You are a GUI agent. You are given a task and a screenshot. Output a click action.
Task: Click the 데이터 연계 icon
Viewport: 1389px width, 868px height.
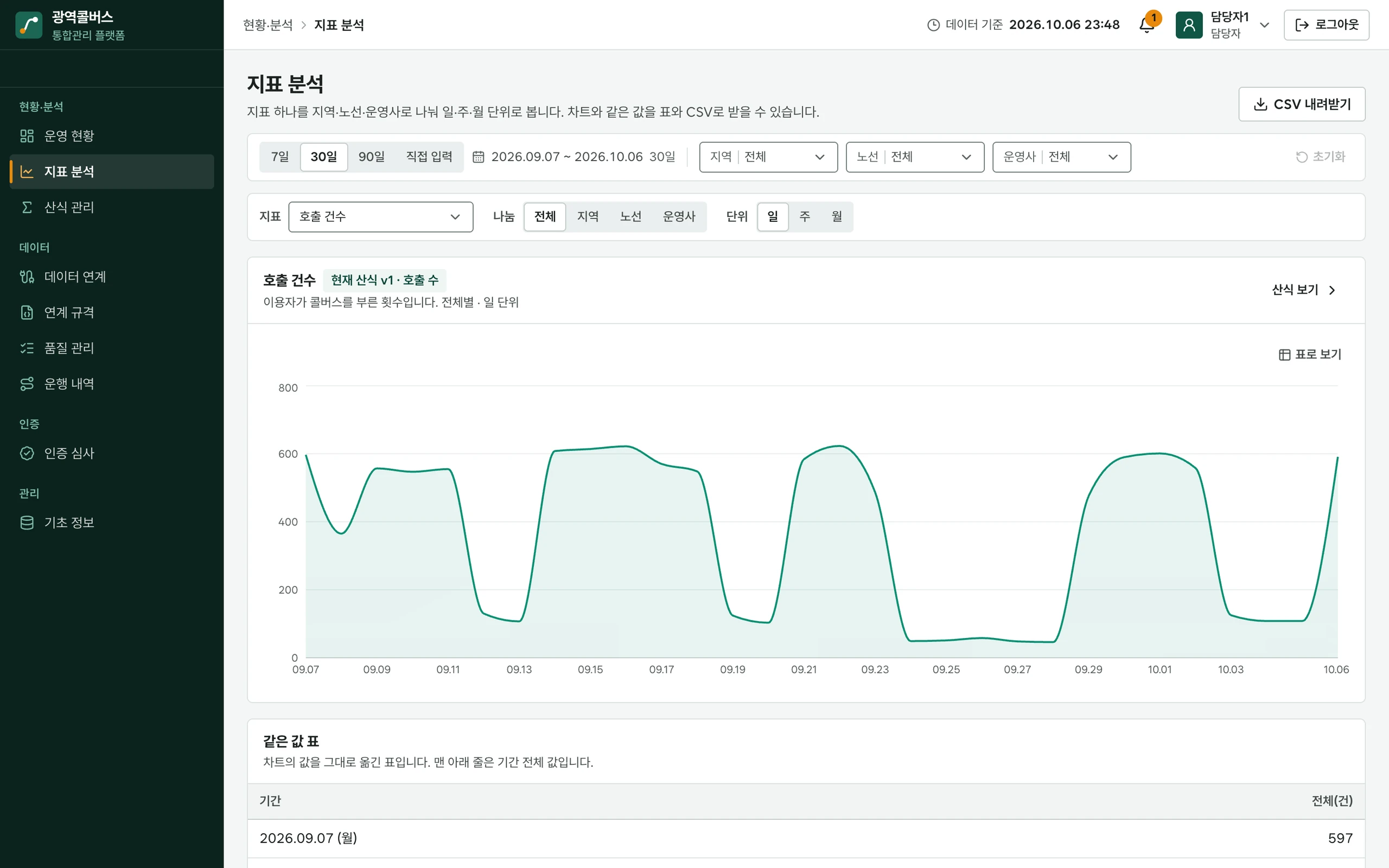pos(27,277)
